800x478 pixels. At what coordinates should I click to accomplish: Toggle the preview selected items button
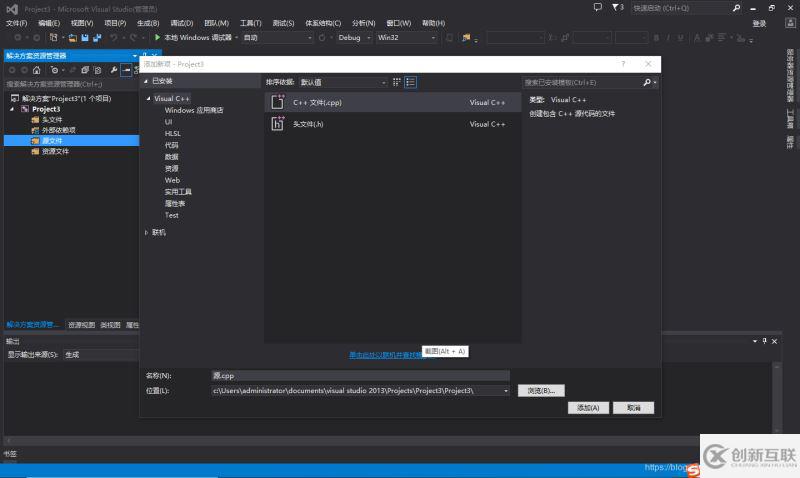(126, 70)
